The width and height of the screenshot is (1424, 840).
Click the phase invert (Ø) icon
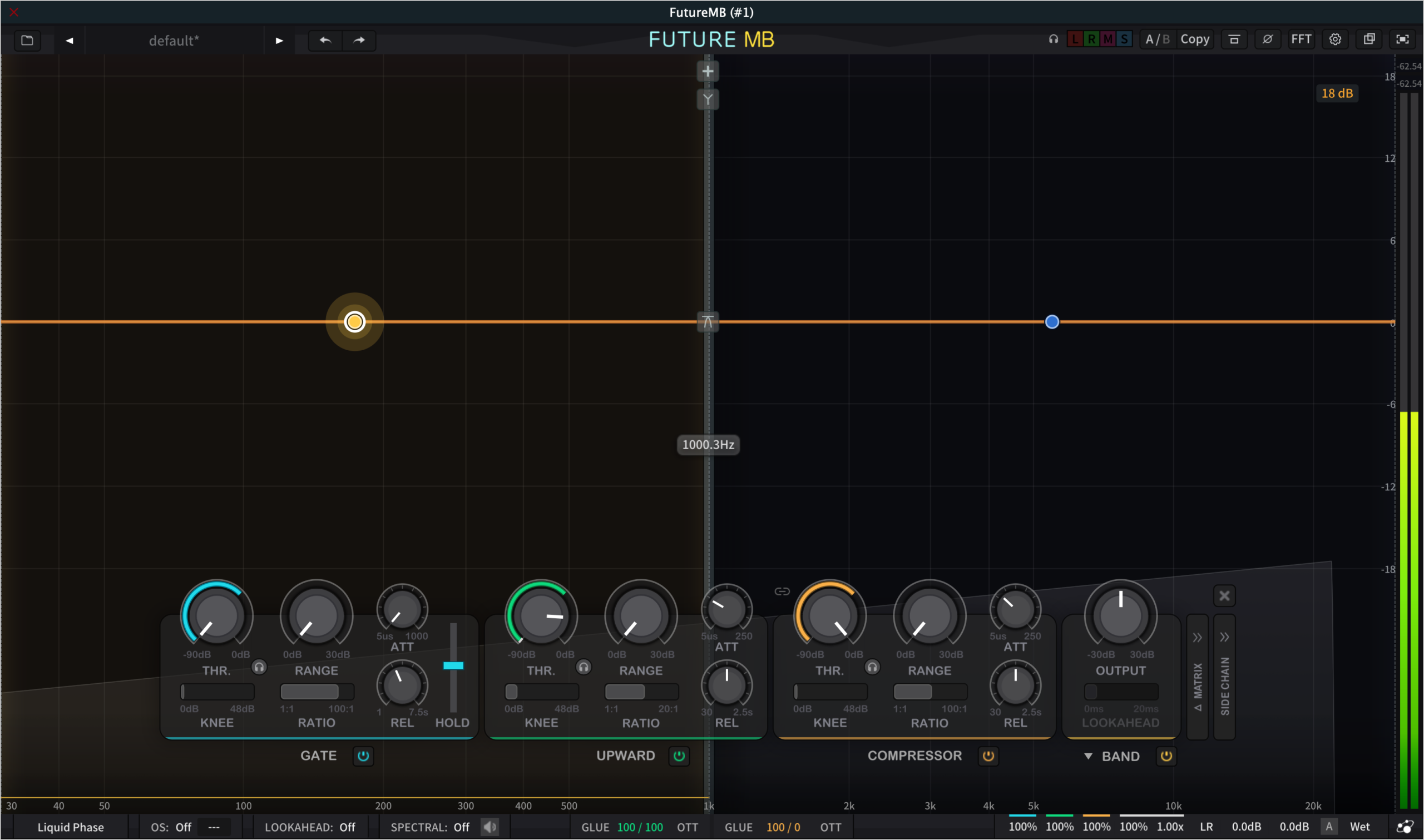coord(1267,39)
